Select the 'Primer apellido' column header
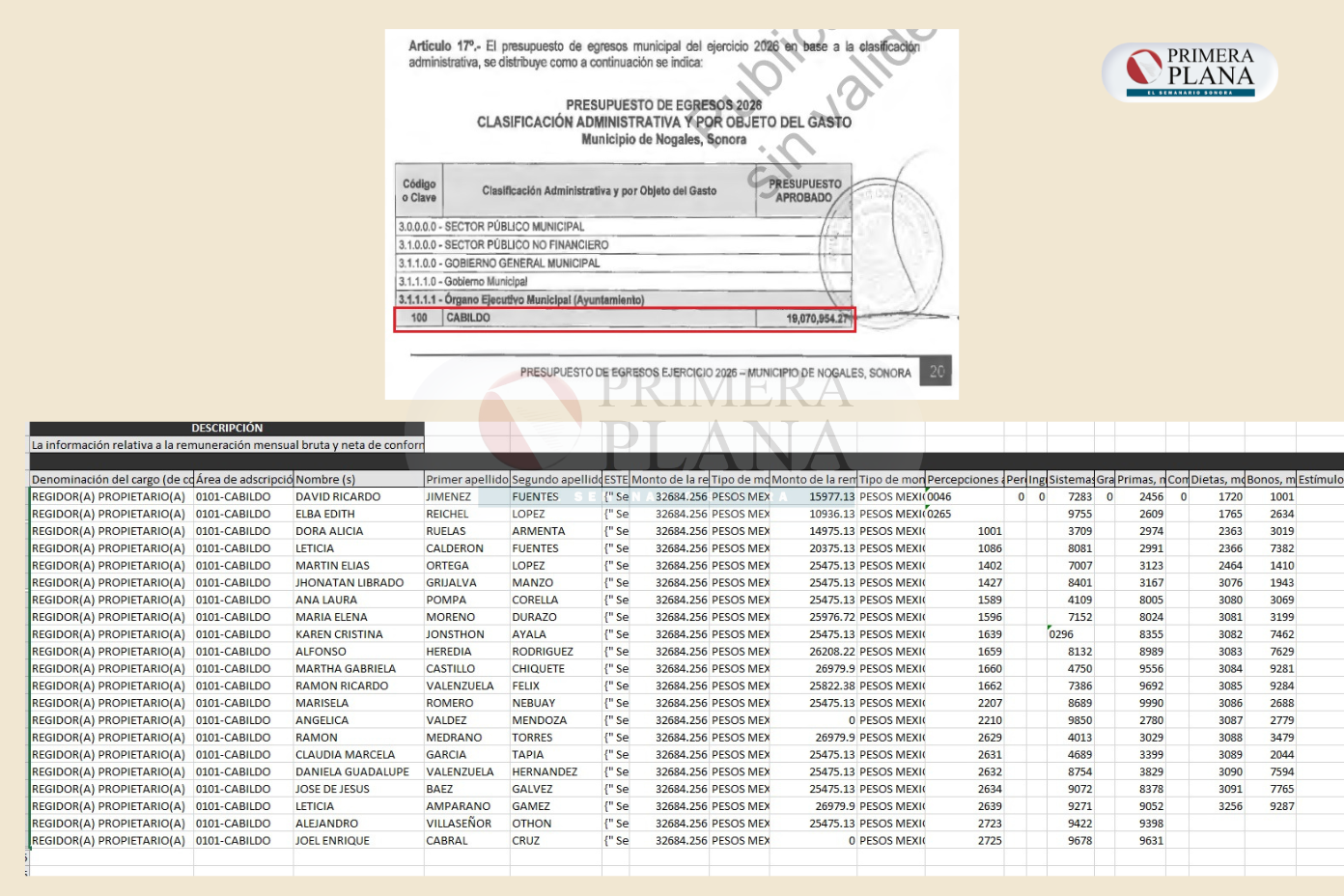 [x=466, y=479]
